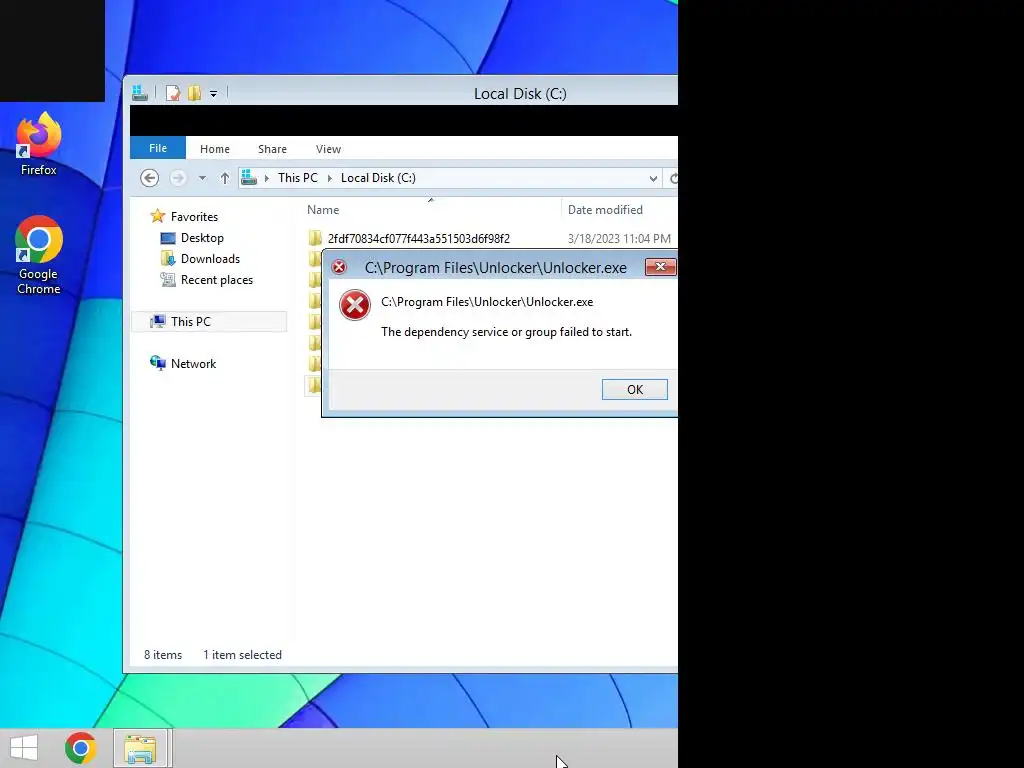The height and width of the screenshot is (768, 1024).
Task: Open the Quick Access Toolbar customize dropdown
Action: coord(214,94)
